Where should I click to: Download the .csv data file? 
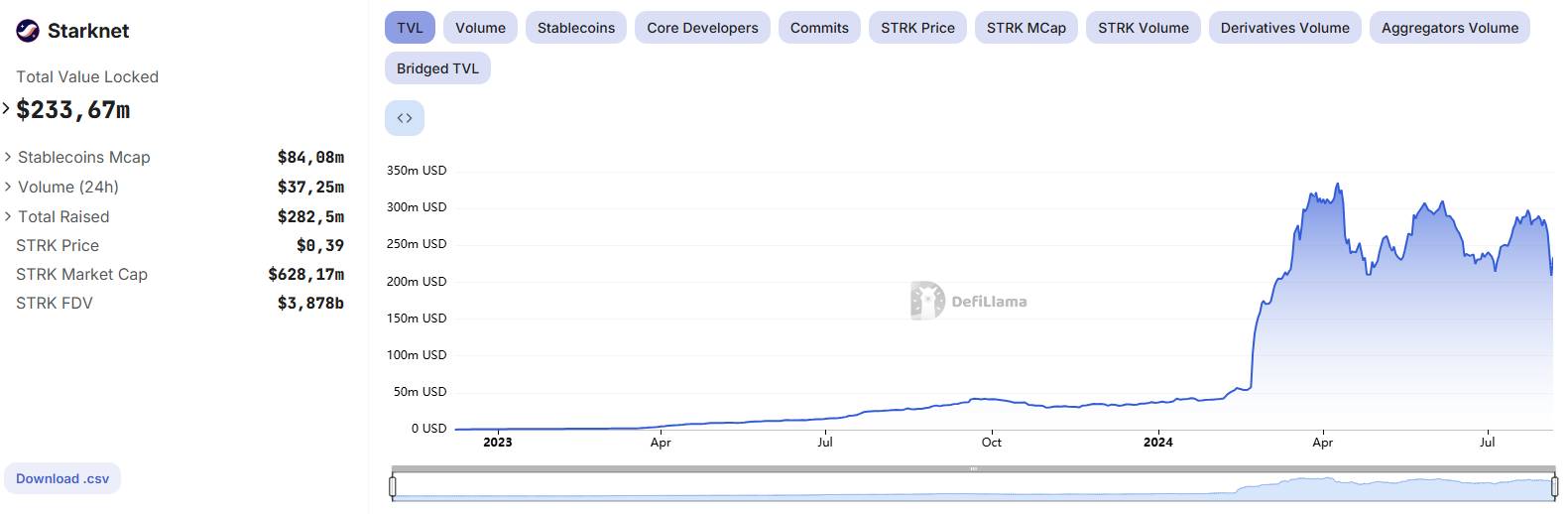(x=62, y=478)
